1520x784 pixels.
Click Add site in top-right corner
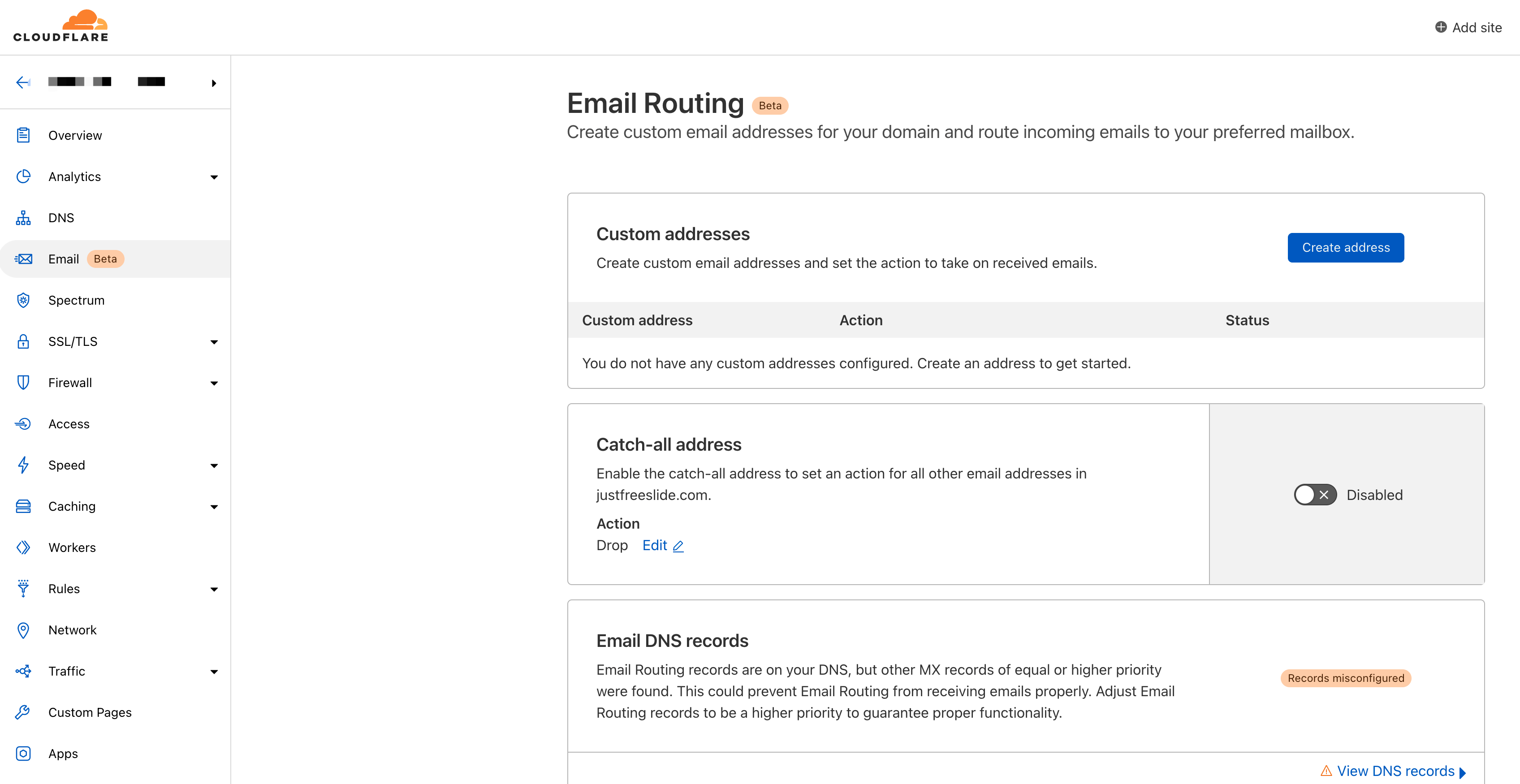(1467, 27)
